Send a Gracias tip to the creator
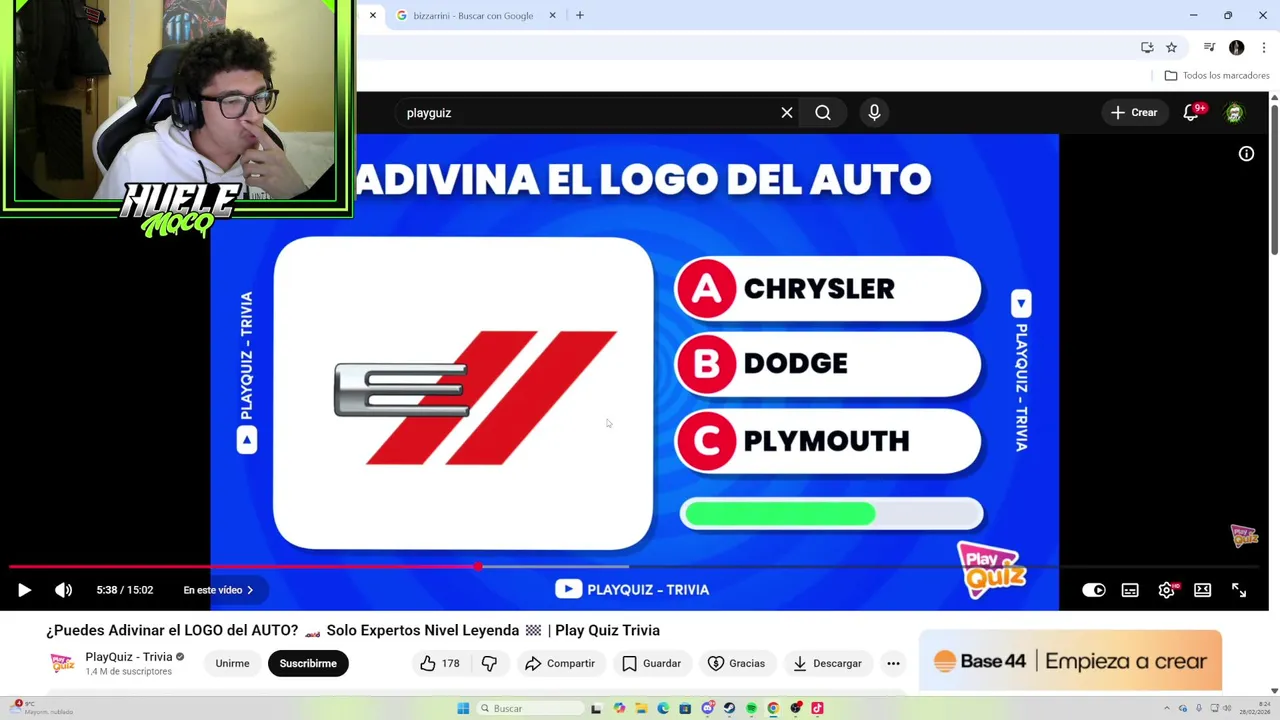This screenshot has width=1280, height=720. 736,663
